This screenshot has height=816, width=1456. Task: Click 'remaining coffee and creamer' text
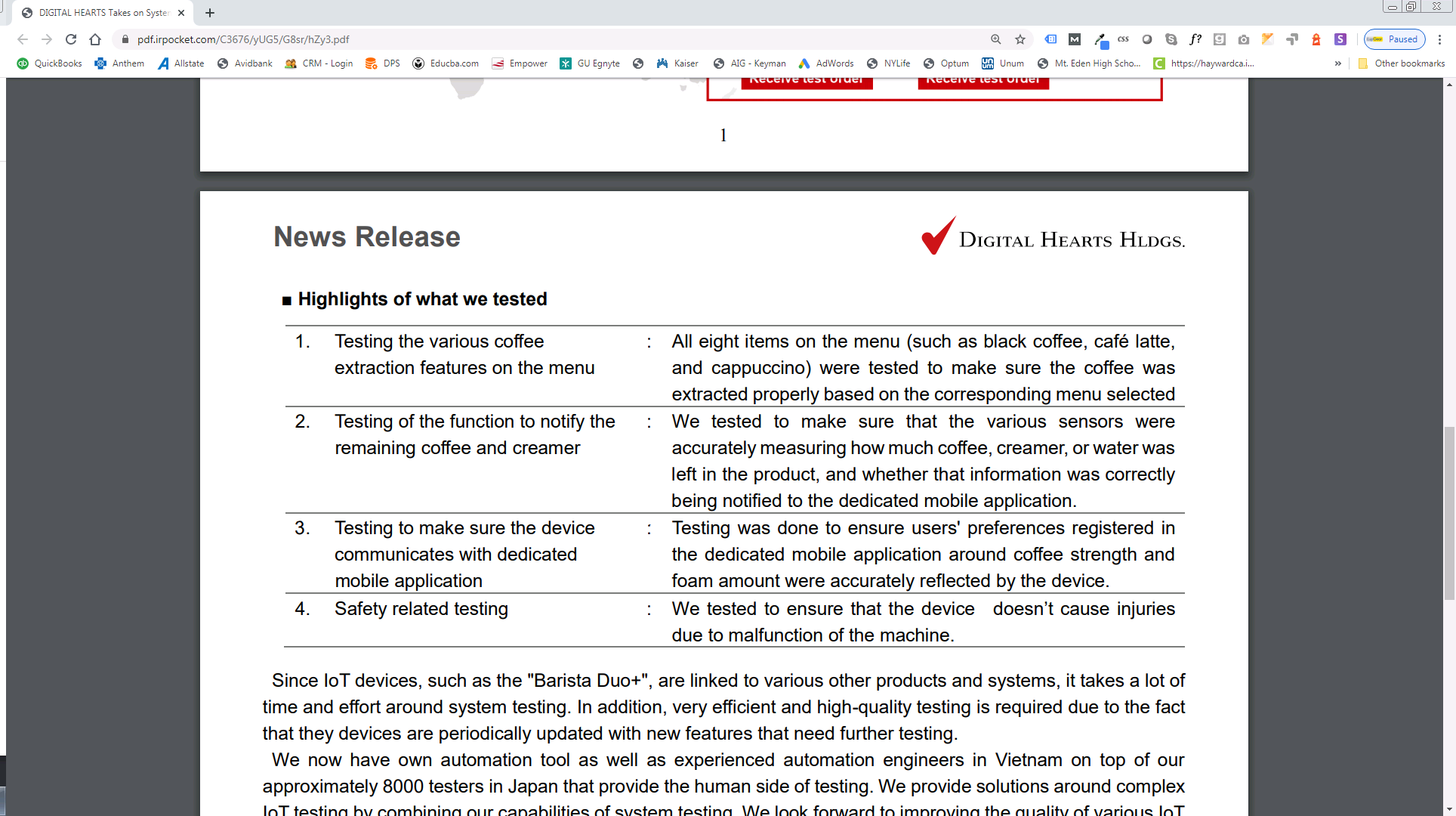click(x=457, y=448)
